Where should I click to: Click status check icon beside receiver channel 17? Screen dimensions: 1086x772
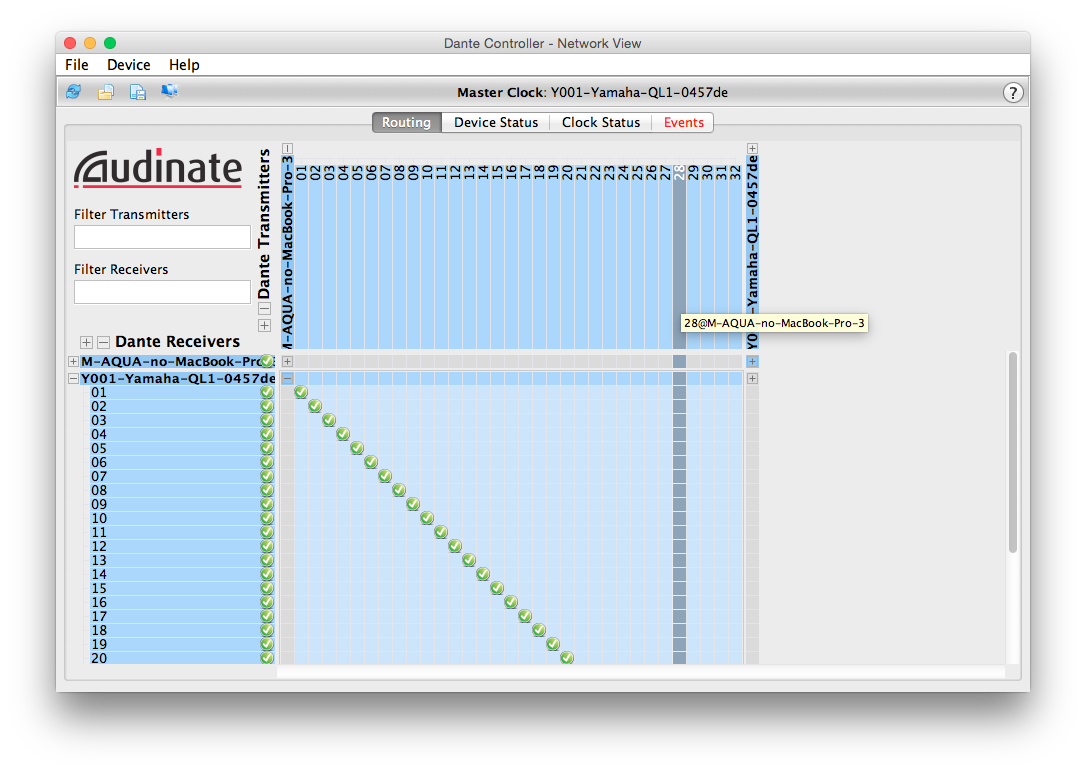tap(267, 616)
